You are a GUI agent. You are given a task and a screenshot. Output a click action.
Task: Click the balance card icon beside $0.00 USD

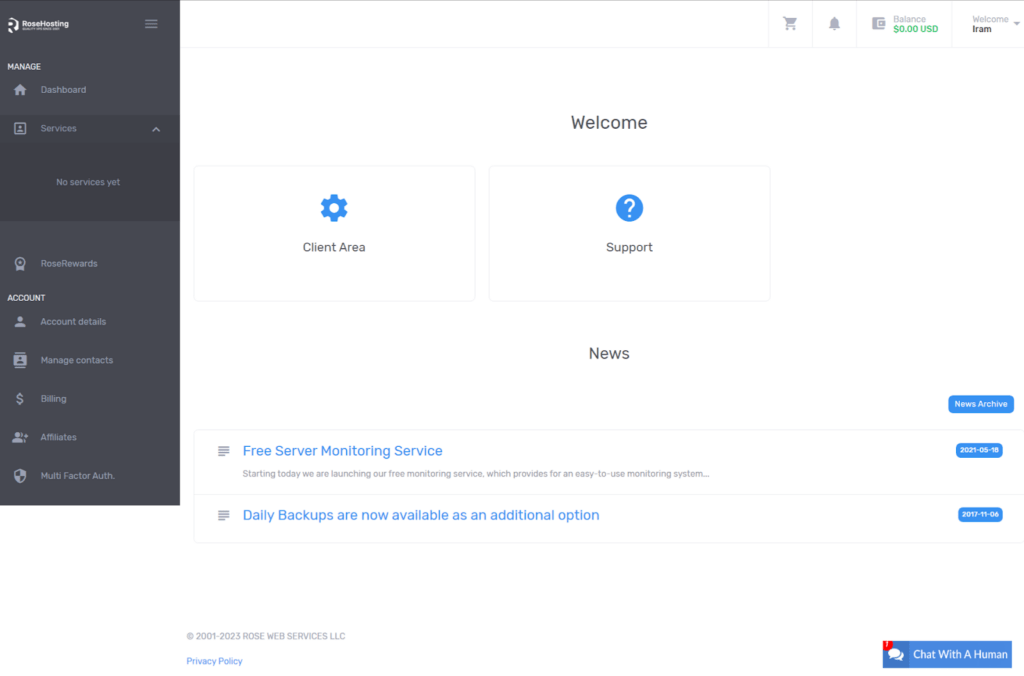coord(880,23)
